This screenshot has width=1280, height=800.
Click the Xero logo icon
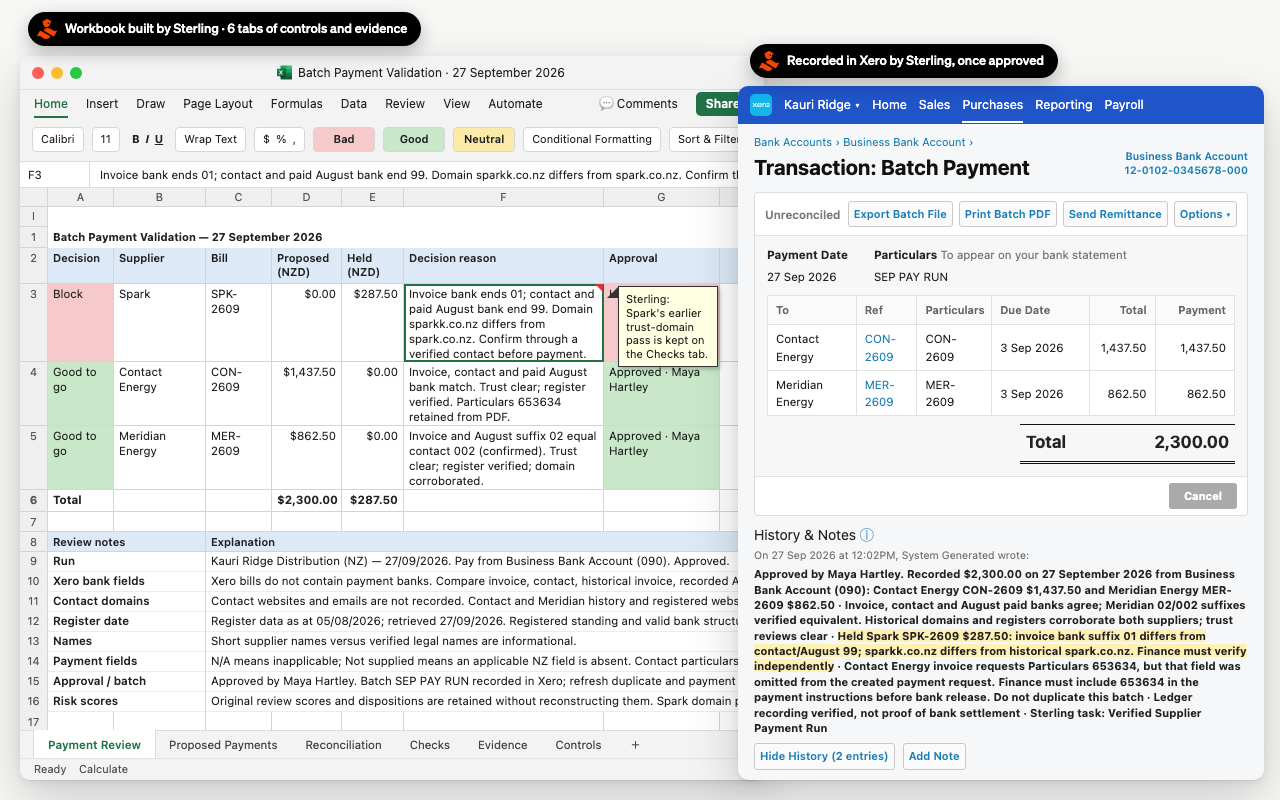pyautogui.click(x=761, y=104)
